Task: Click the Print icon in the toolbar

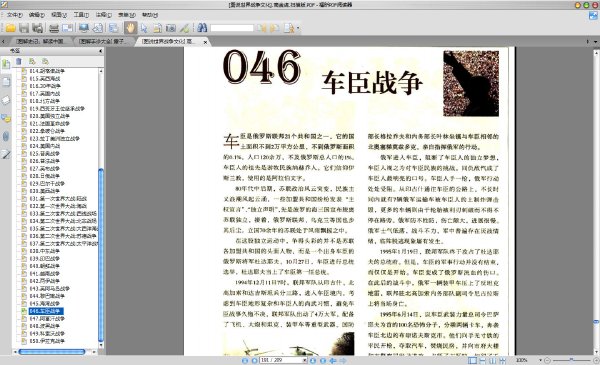Action: 54,28
